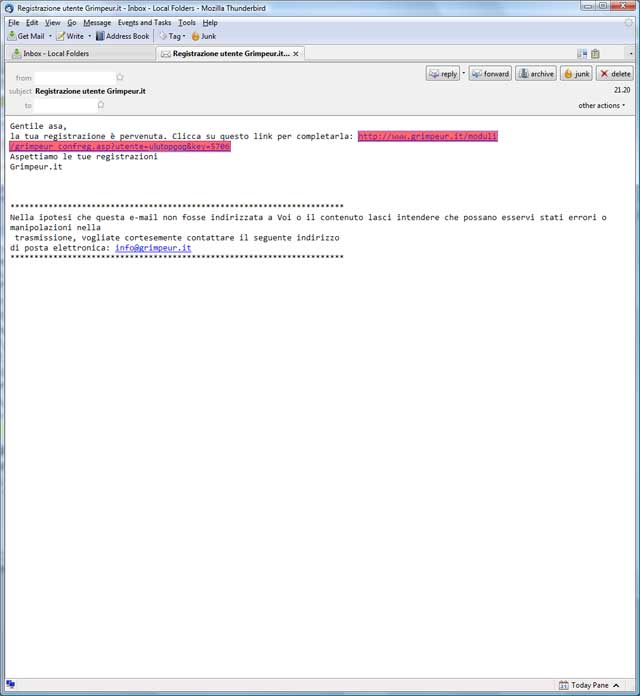This screenshot has height=696, width=640.
Task: Switch to the Inbox - Local Folders tab
Action: [x=80, y=54]
